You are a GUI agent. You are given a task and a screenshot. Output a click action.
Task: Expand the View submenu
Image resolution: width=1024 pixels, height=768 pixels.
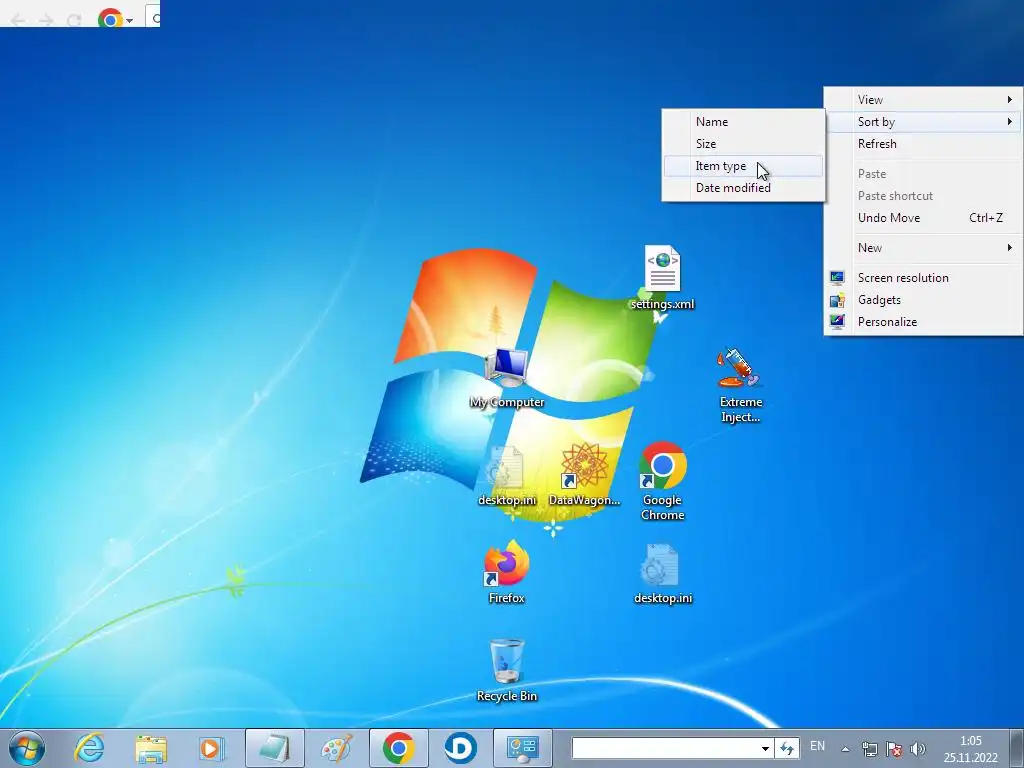[x=923, y=100]
